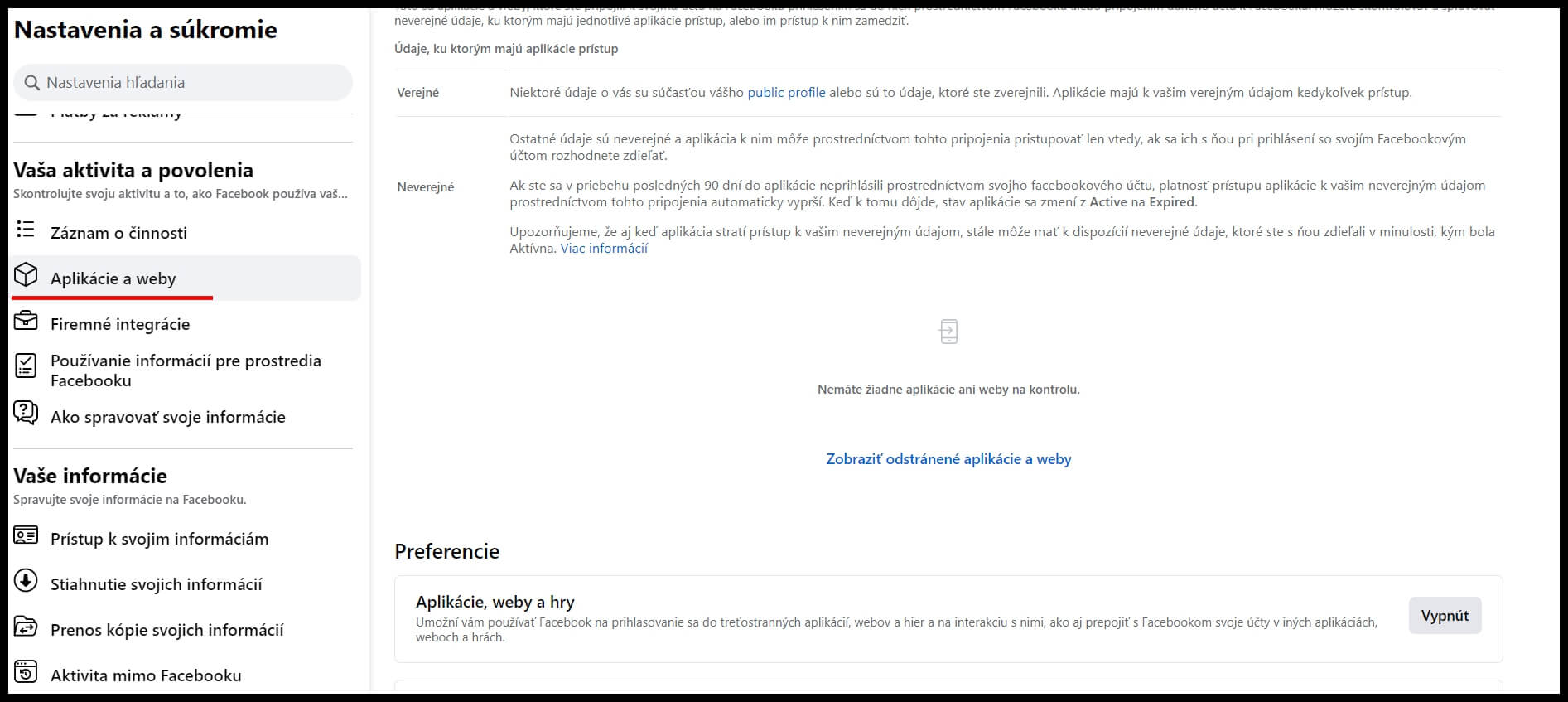Turn off Aplikácie, weby a hry with Vypnúť
Screen dimensions: 1568x702
1445,616
